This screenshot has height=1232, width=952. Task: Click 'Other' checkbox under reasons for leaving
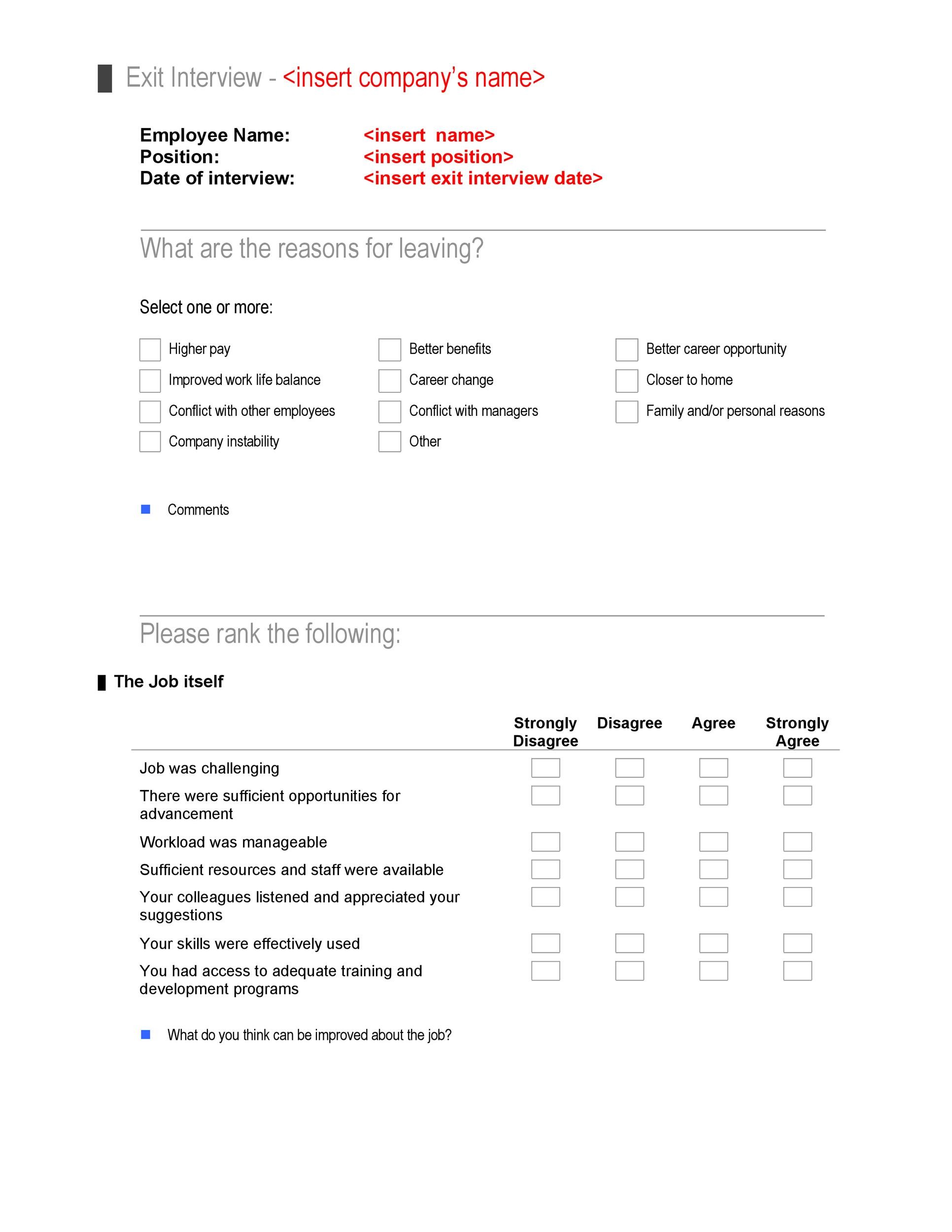point(389,445)
